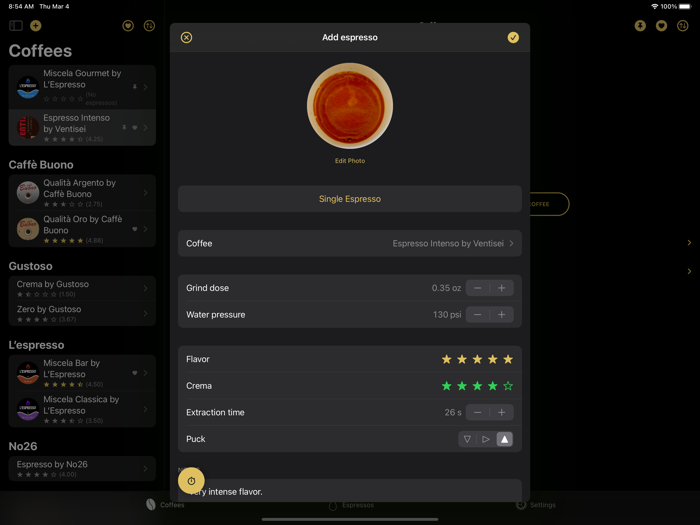Start the floating extraction timer button
This screenshot has height=525, width=700.
point(191,481)
